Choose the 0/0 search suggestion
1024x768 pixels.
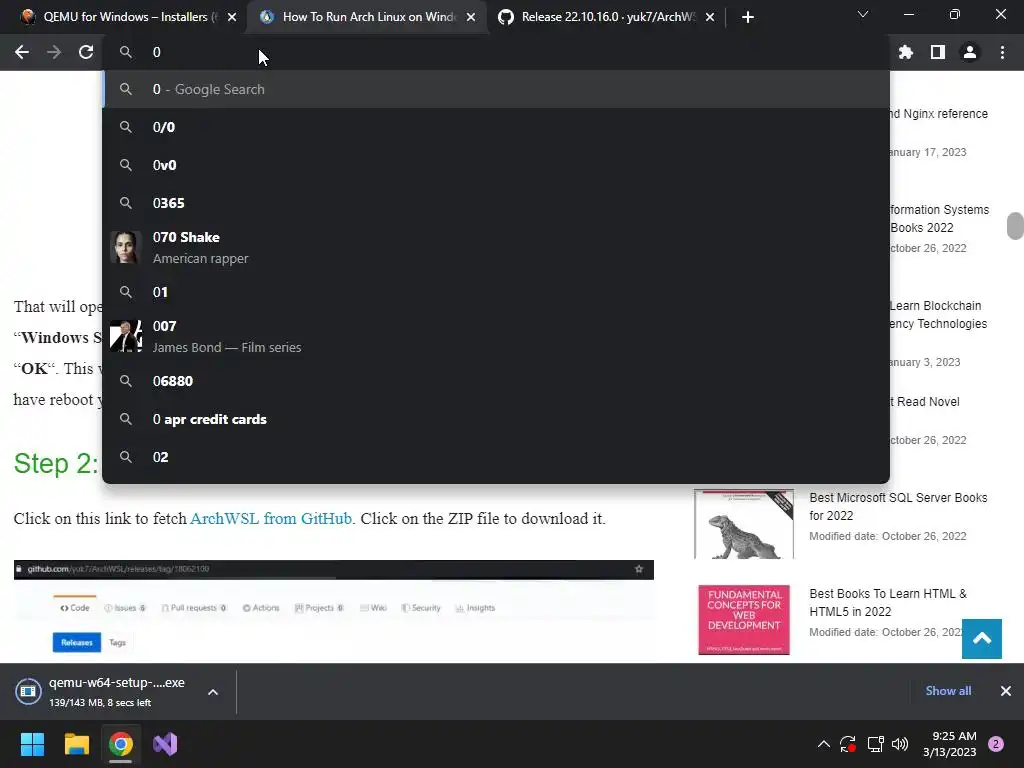(x=496, y=127)
